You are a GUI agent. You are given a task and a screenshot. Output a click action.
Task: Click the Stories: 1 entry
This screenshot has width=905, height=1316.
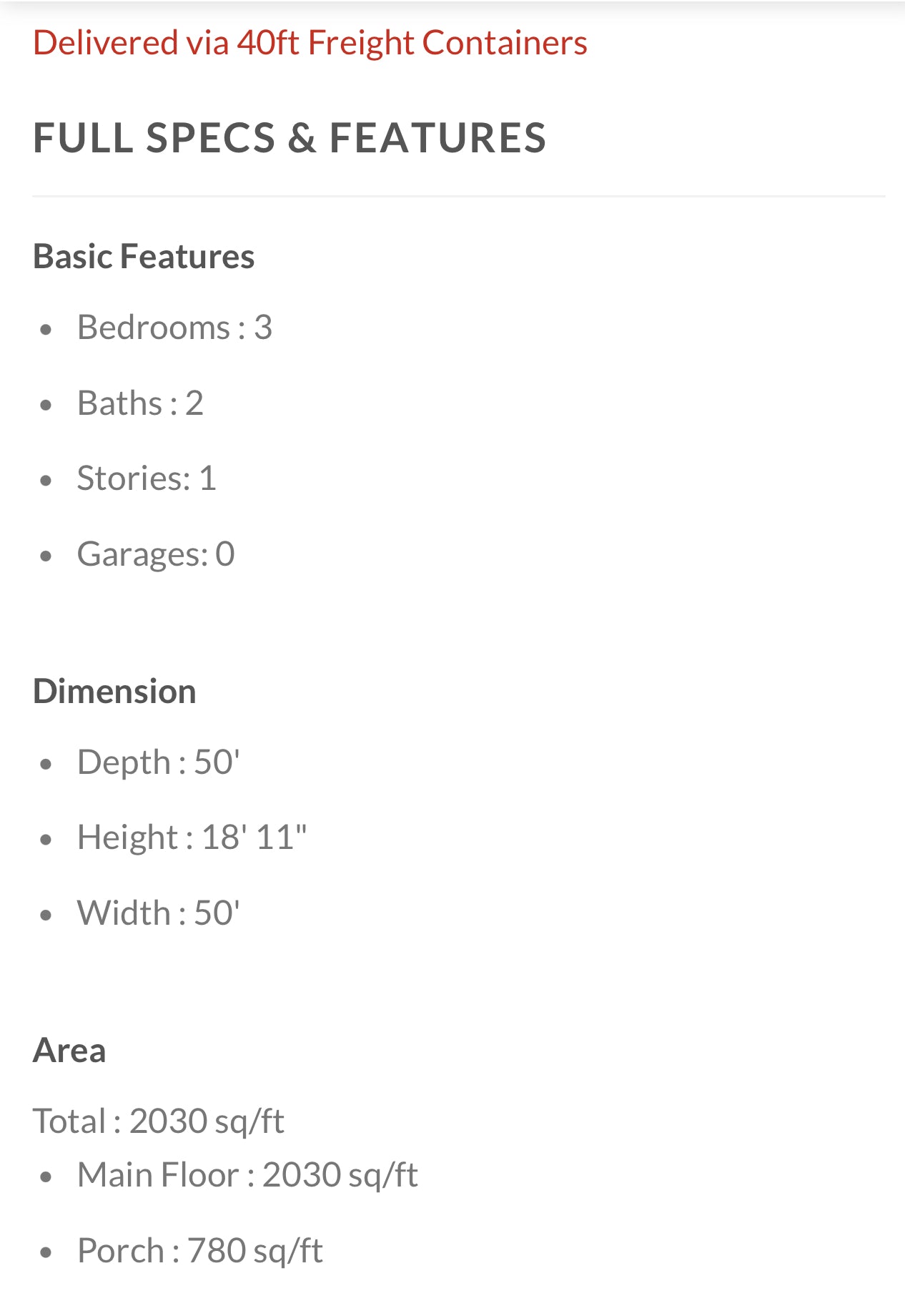pos(147,478)
